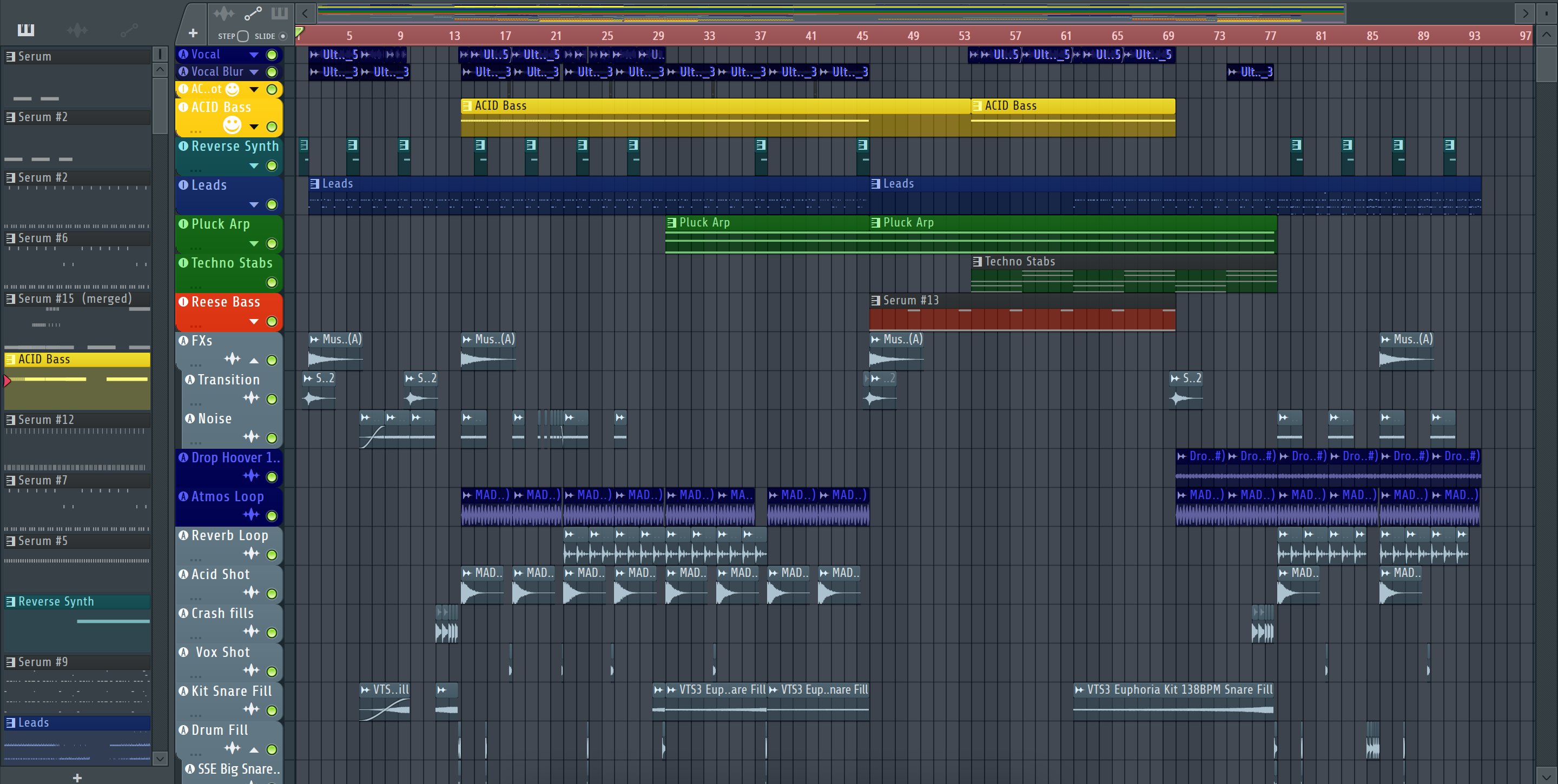
Task: Click waveform icon on Transition track
Action: (x=252, y=398)
